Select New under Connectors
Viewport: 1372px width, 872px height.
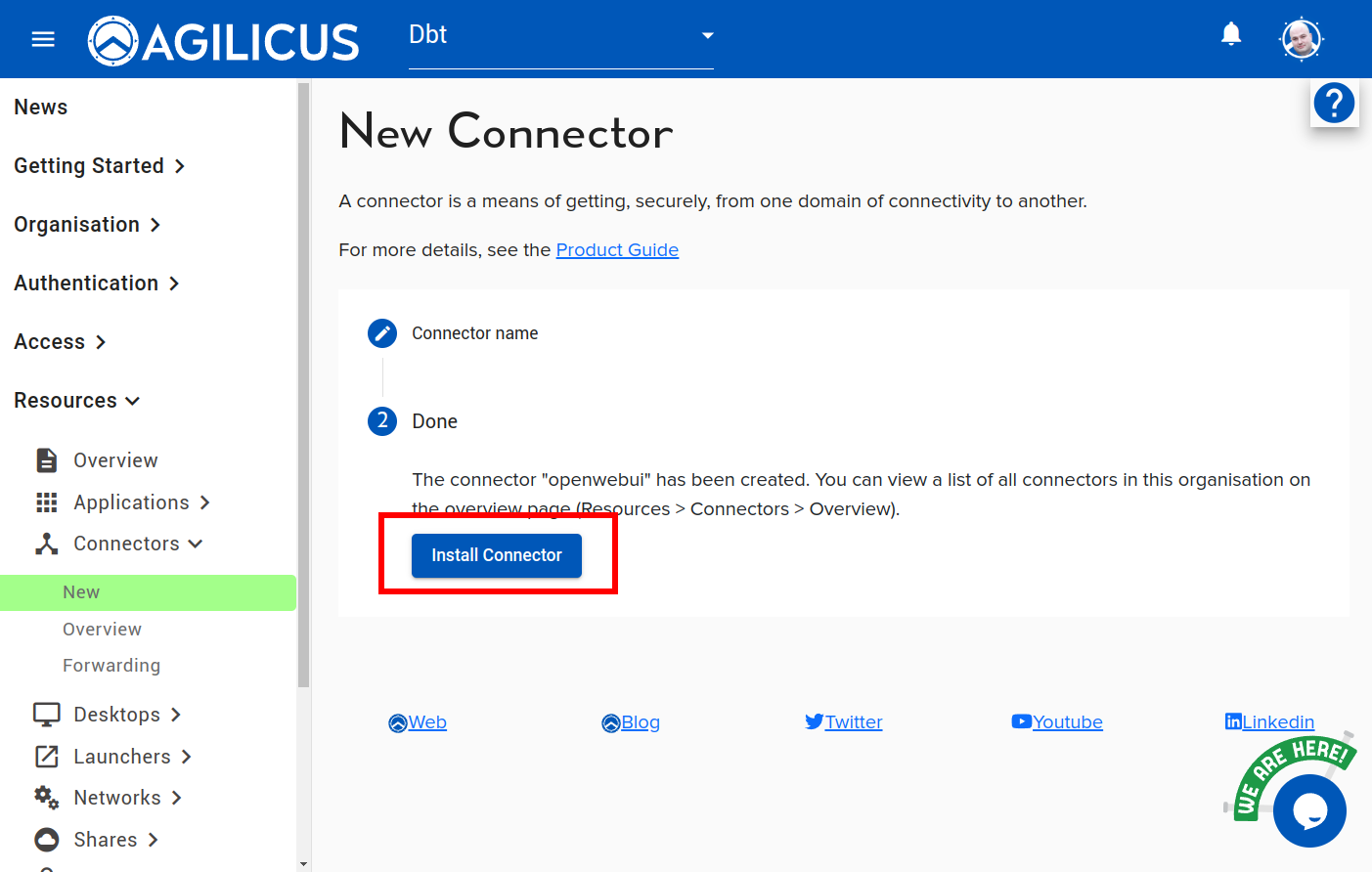coord(81,592)
